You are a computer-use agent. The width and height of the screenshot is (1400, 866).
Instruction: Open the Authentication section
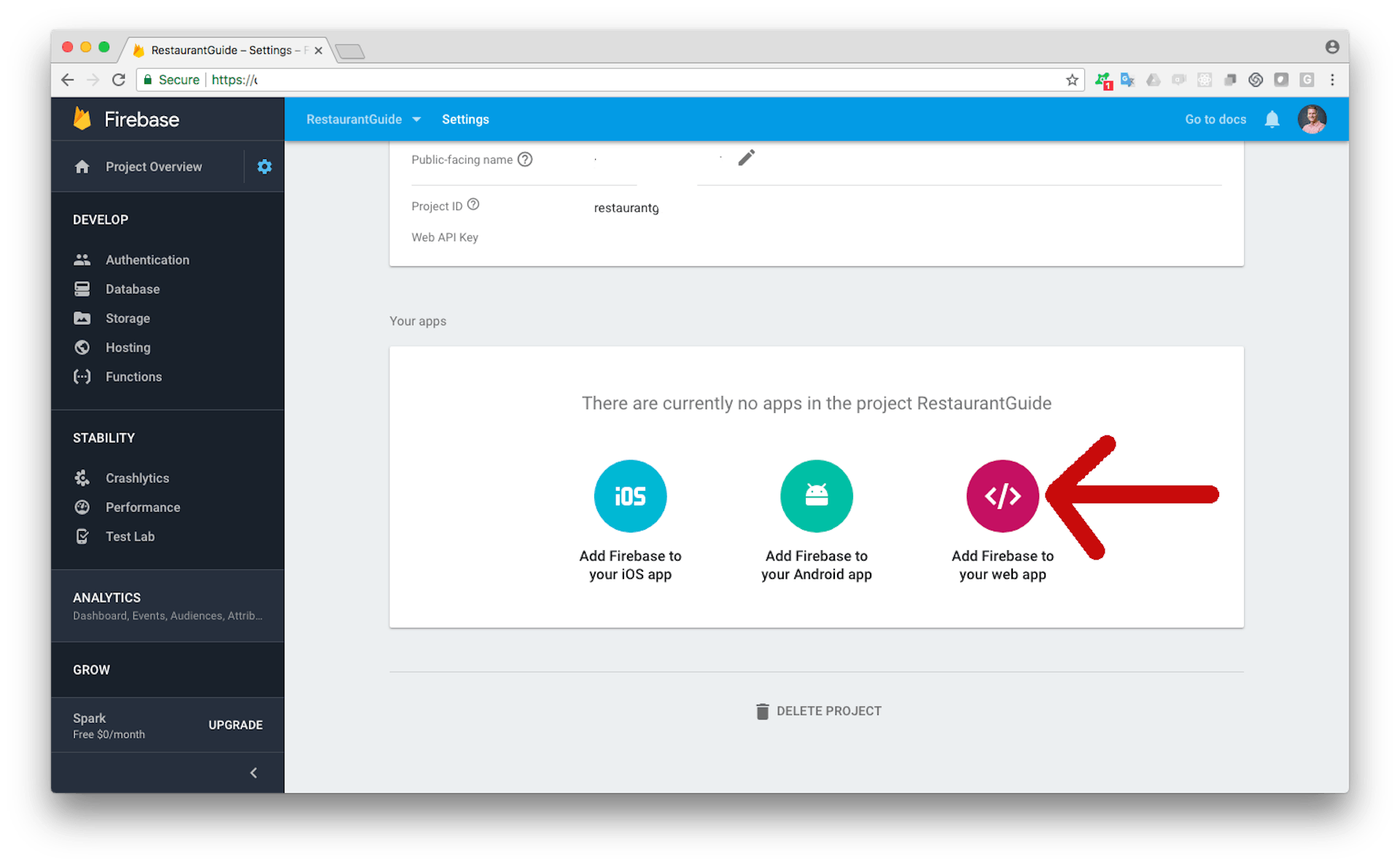point(147,260)
